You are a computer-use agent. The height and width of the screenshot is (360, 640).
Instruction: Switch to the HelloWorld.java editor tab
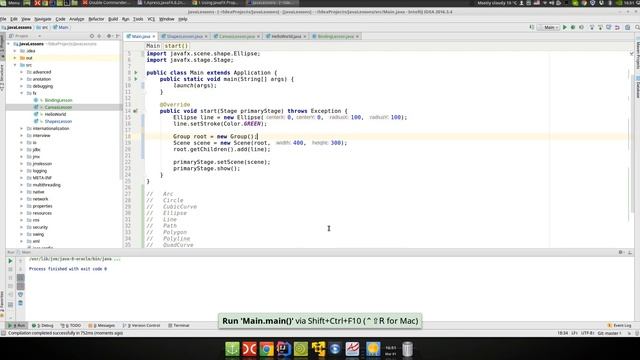coord(286,36)
